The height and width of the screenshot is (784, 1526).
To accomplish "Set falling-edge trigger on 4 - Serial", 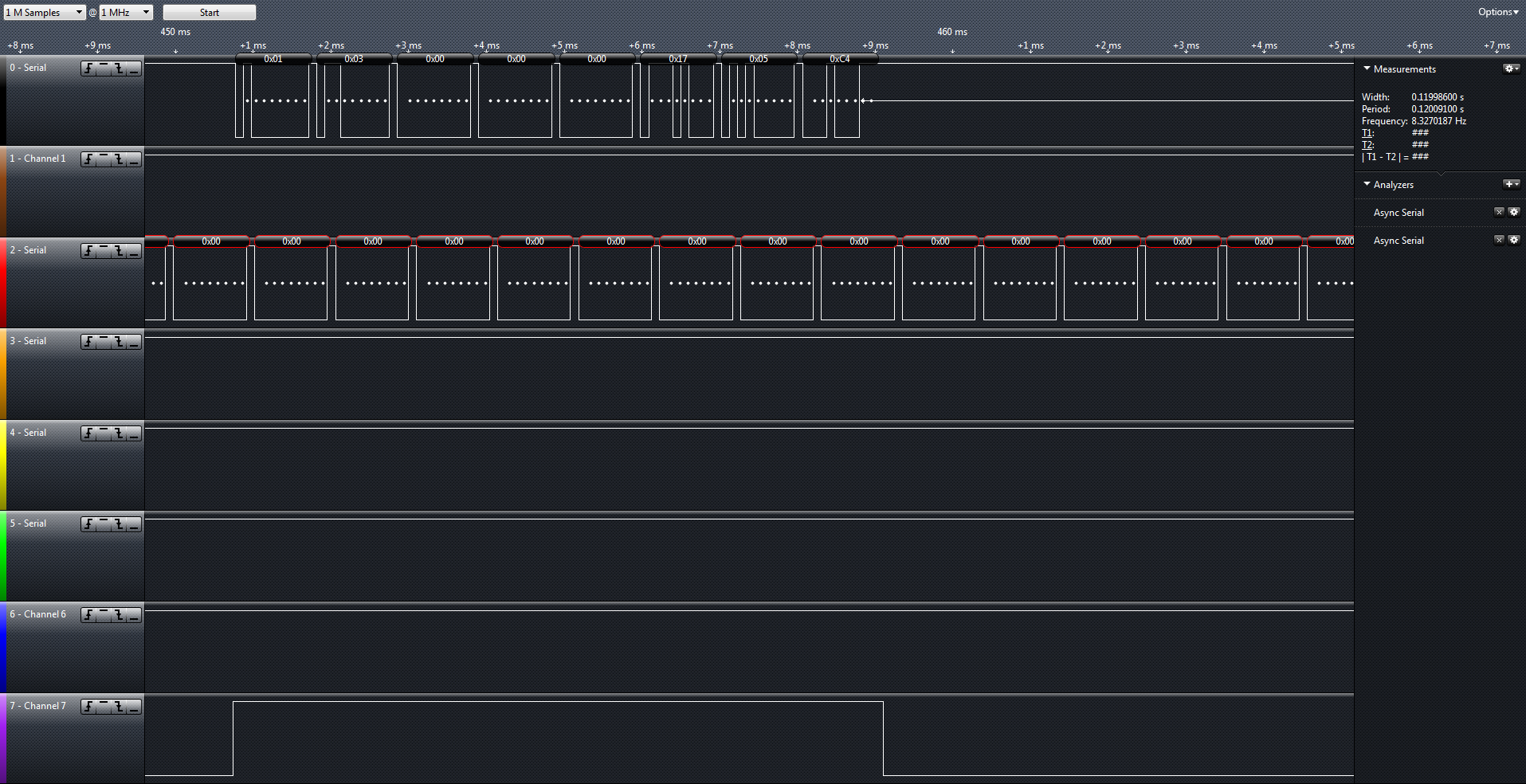I will (x=119, y=433).
